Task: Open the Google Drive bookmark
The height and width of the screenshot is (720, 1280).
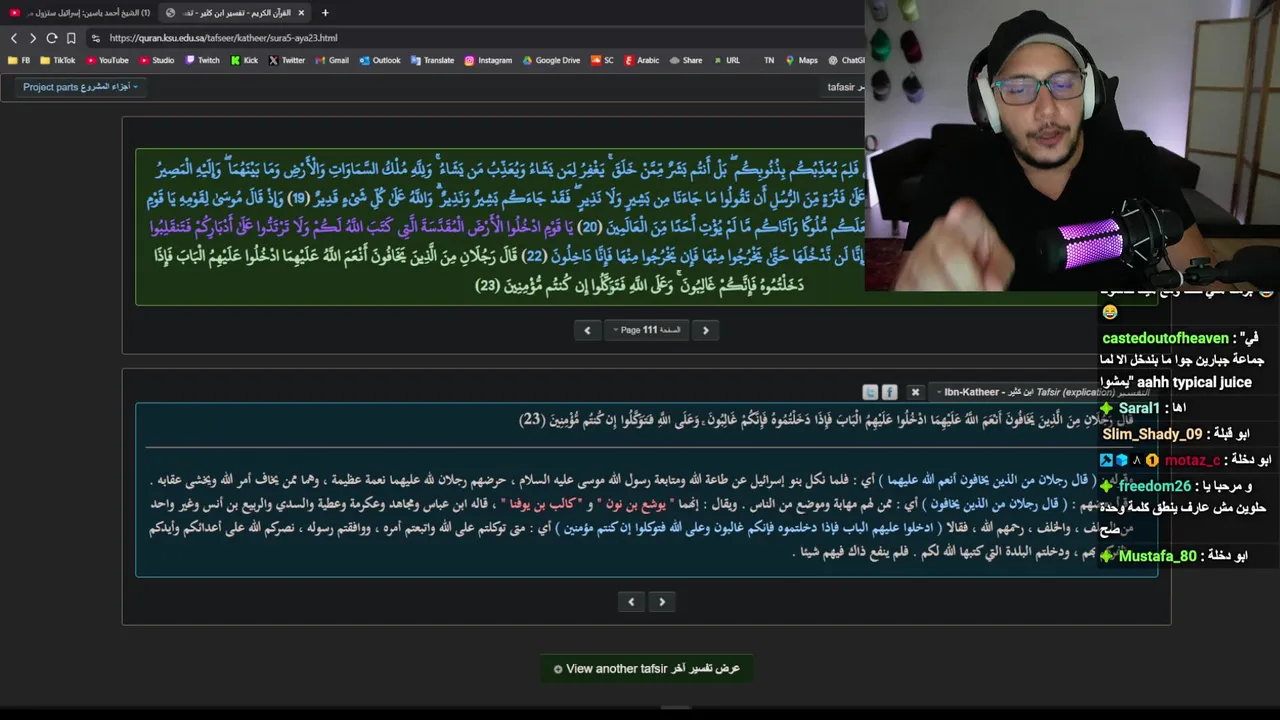Action: (x=551, y=60)
